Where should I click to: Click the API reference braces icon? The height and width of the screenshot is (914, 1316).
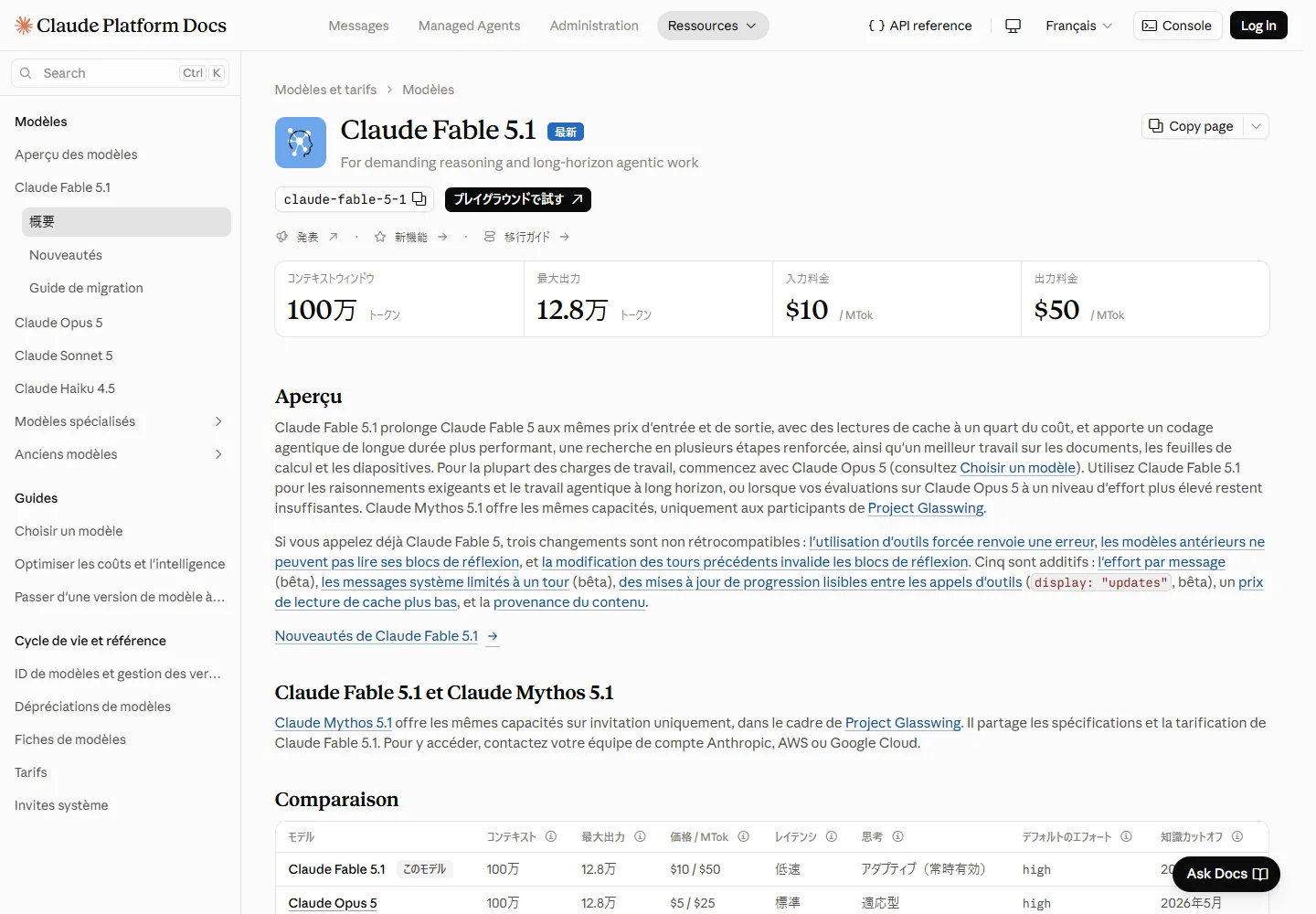(x=876, y=26)
